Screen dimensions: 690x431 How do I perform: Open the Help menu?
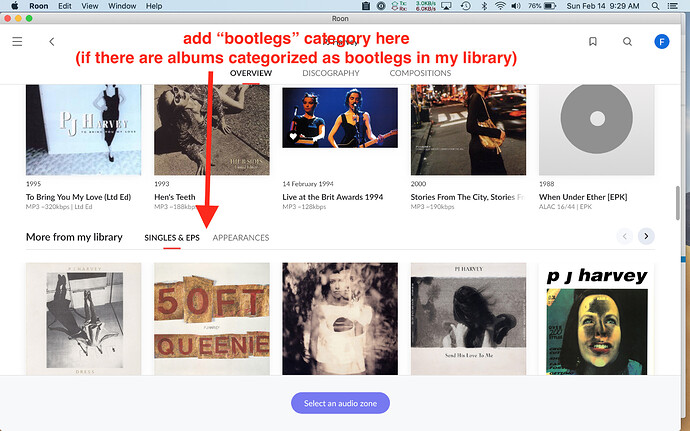[x=154, y=6]
